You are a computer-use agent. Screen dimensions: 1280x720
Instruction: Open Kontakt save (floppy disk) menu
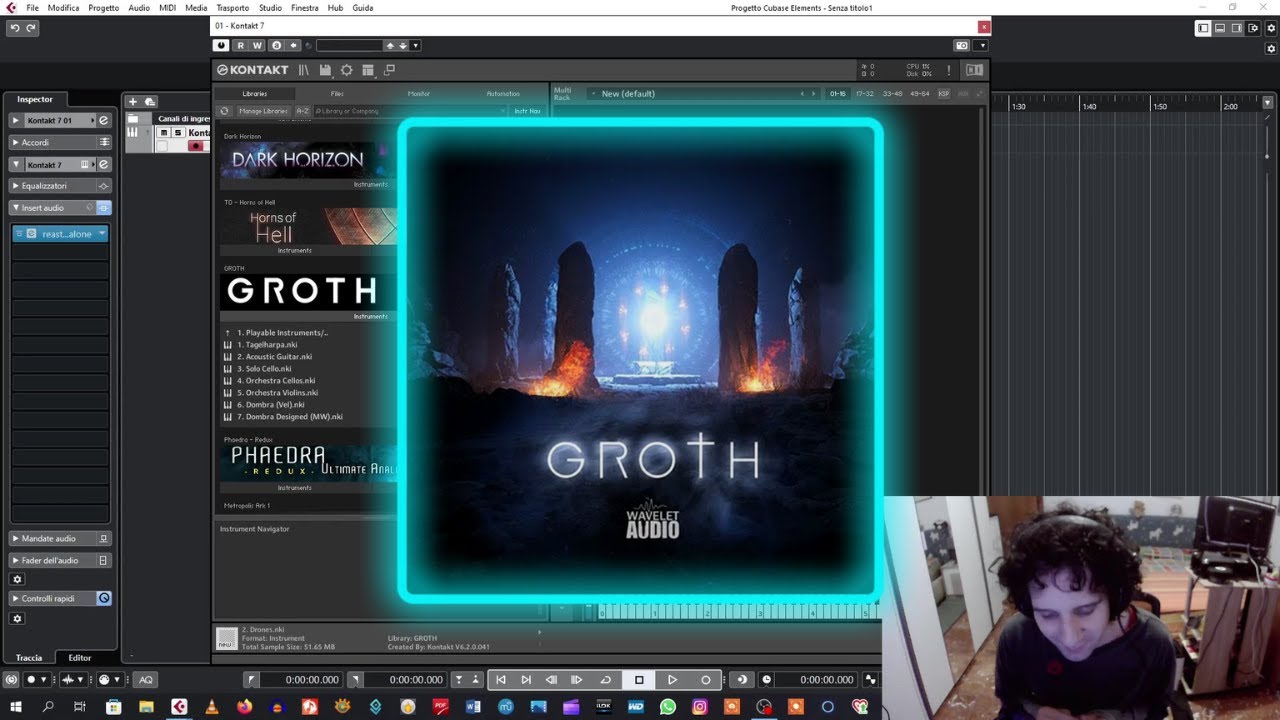pos(325,70)
